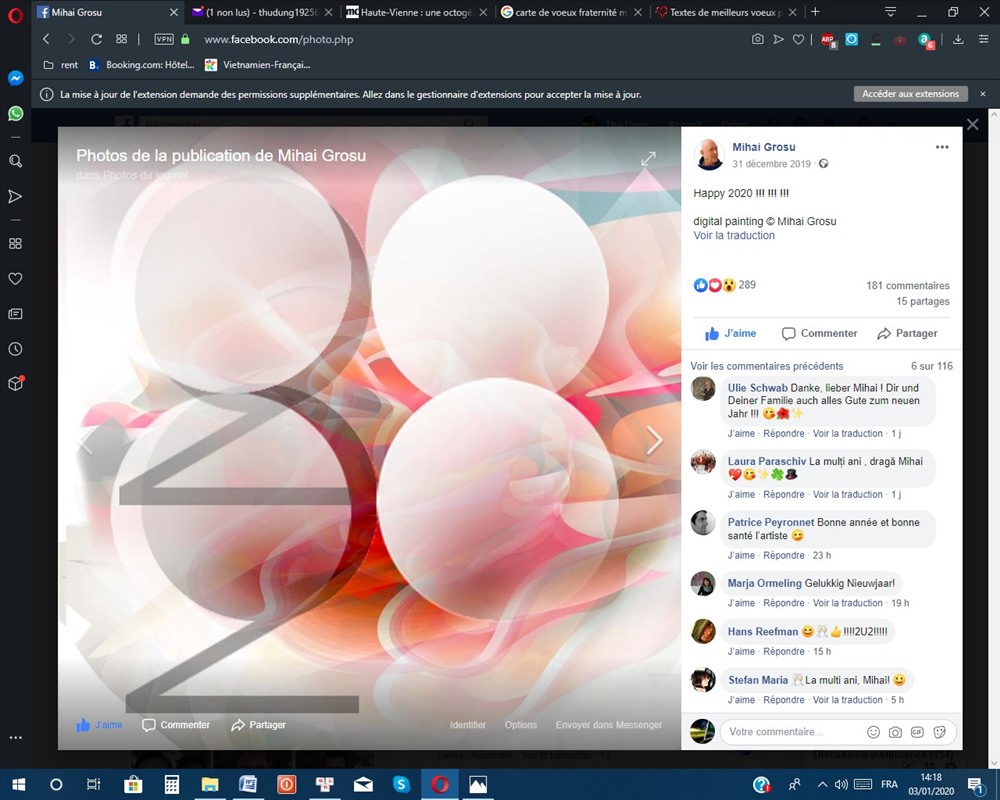View reactions count 289
Viewport: 1000px width, 800px height.
[x=747, y=285]
